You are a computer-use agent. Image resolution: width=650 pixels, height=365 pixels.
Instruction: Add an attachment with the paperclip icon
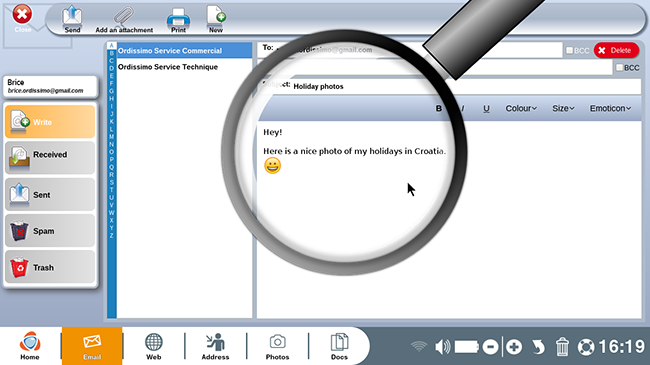coord(124,19)
